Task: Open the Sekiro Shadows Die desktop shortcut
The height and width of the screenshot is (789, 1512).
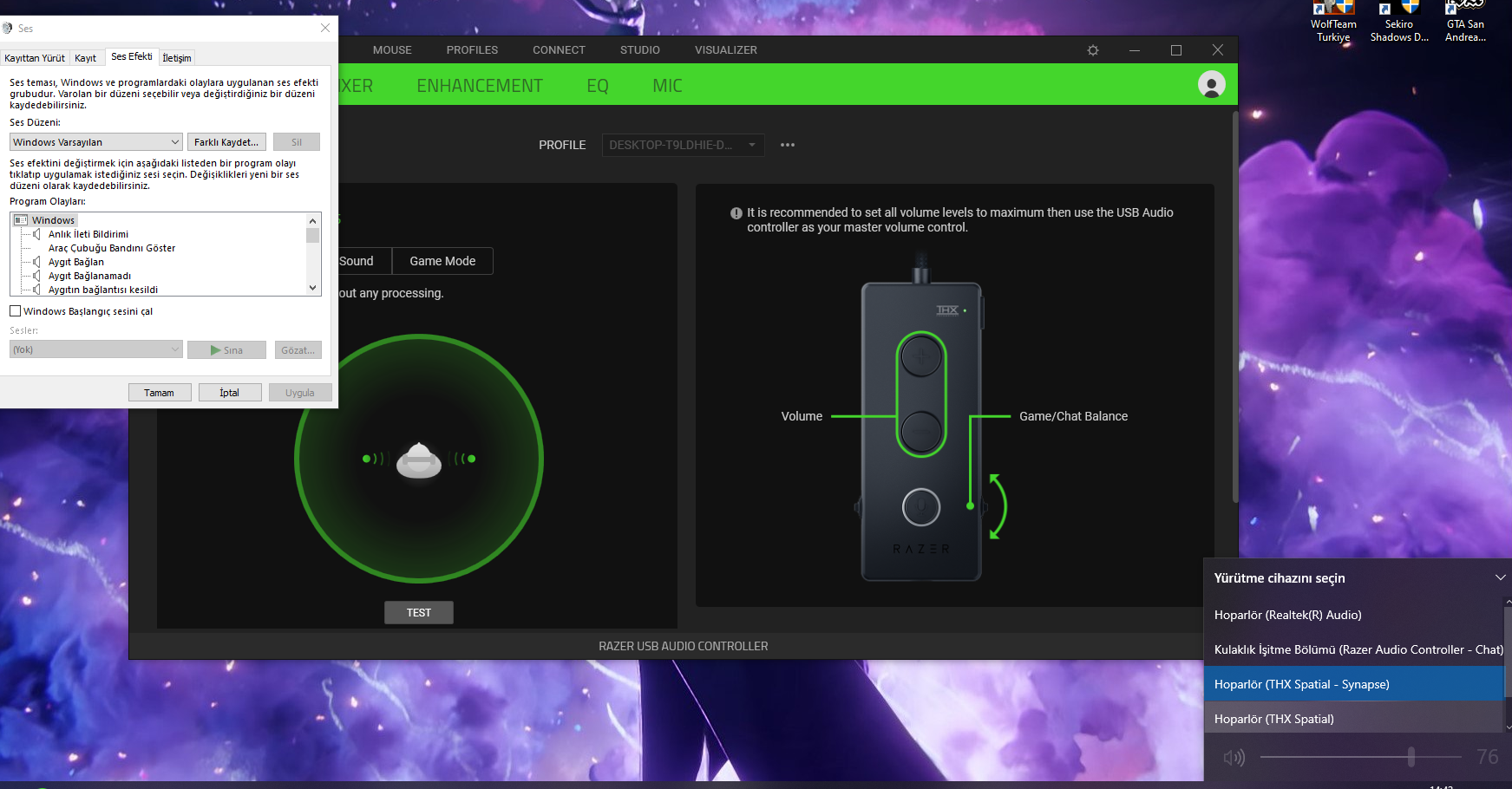Action: coord(1399,22)
